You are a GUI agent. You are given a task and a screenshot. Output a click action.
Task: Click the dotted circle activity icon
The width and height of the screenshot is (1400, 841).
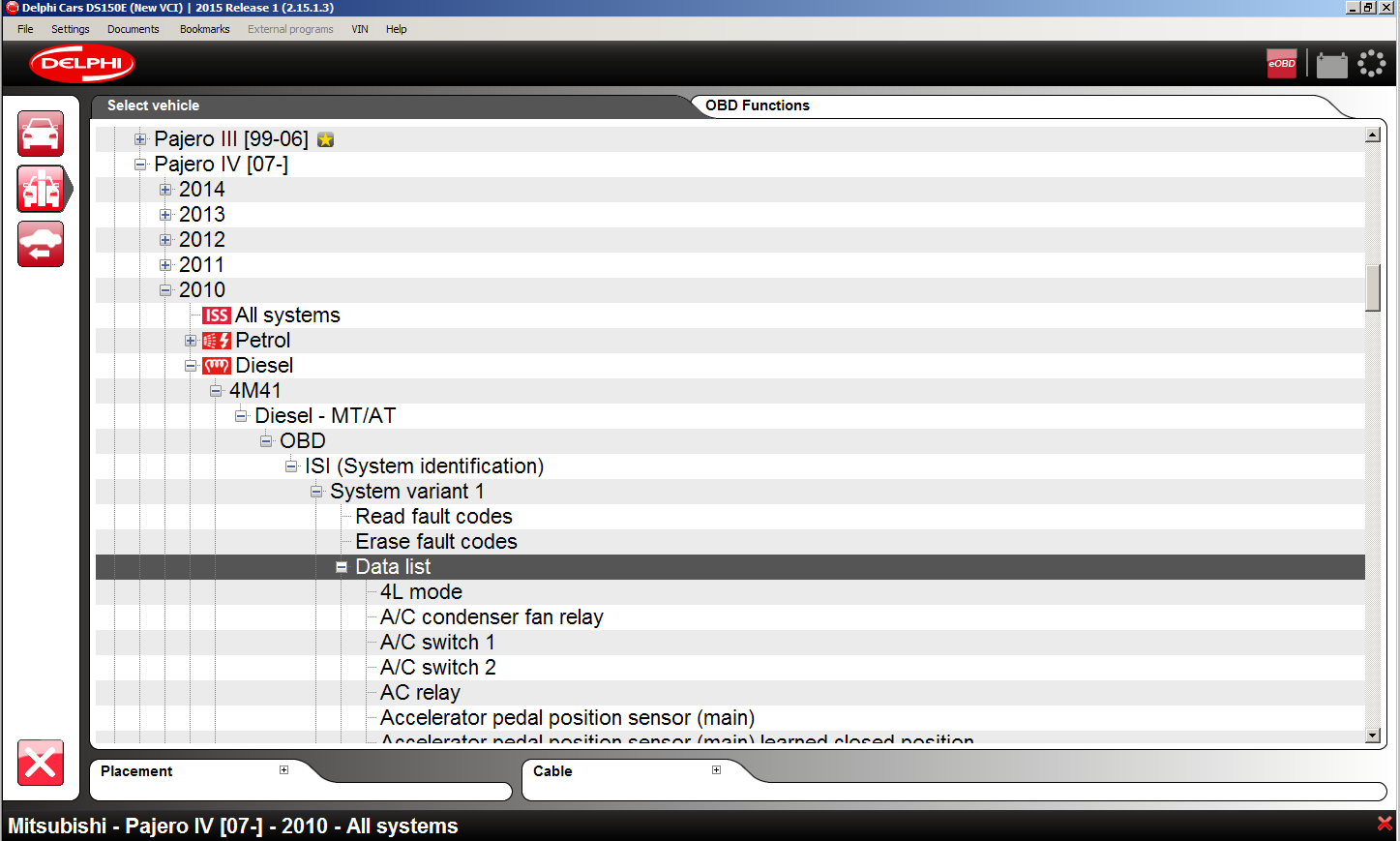pyautogui.click(x=1372, y=64)
